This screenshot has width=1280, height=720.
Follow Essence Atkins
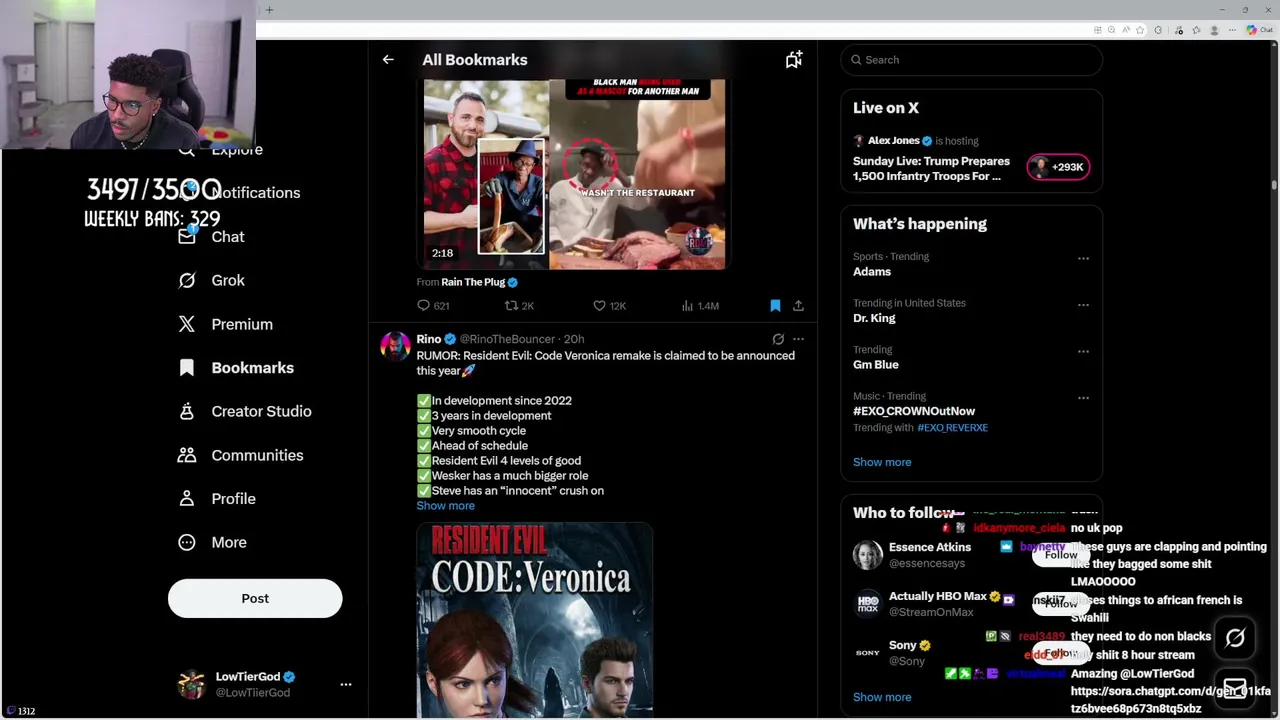[x=1061, y=555]
